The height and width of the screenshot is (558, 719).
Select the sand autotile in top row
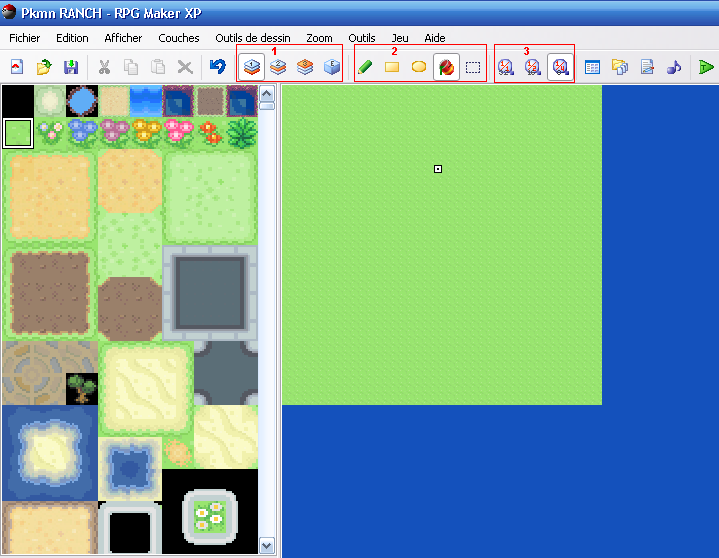pyautogui.click(x=114, y=101)
